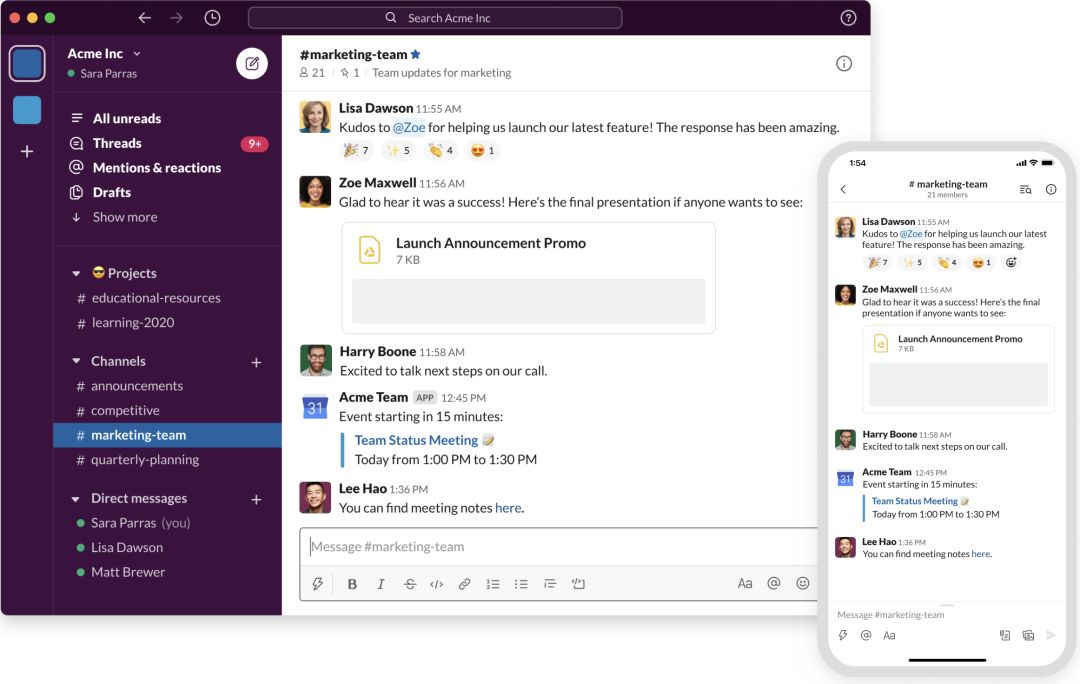Click the help question mark icon
Image resolution: width=1080 pixels, height=684 pixels.
coord(848,18)
